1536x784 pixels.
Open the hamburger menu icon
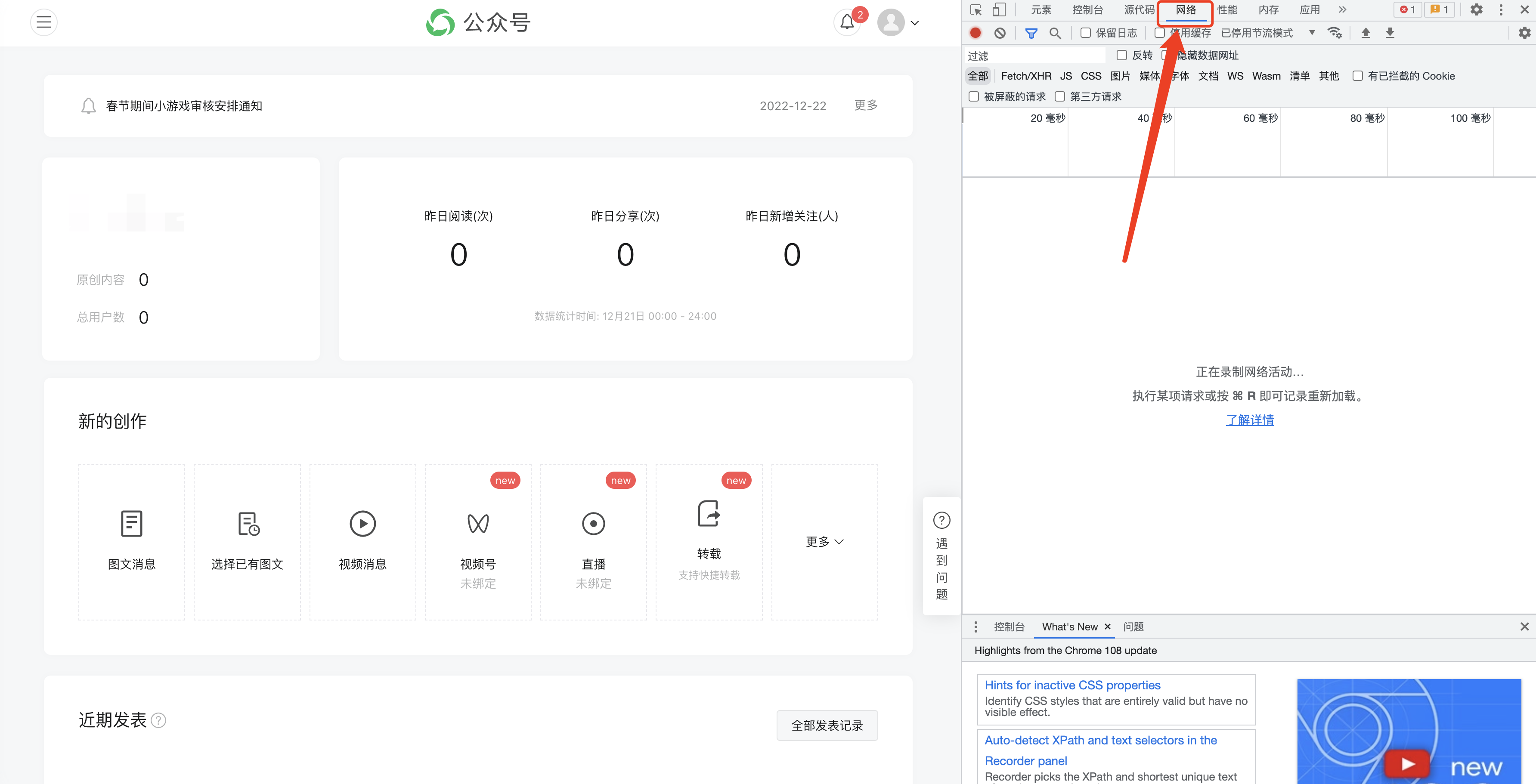(43, 23)
